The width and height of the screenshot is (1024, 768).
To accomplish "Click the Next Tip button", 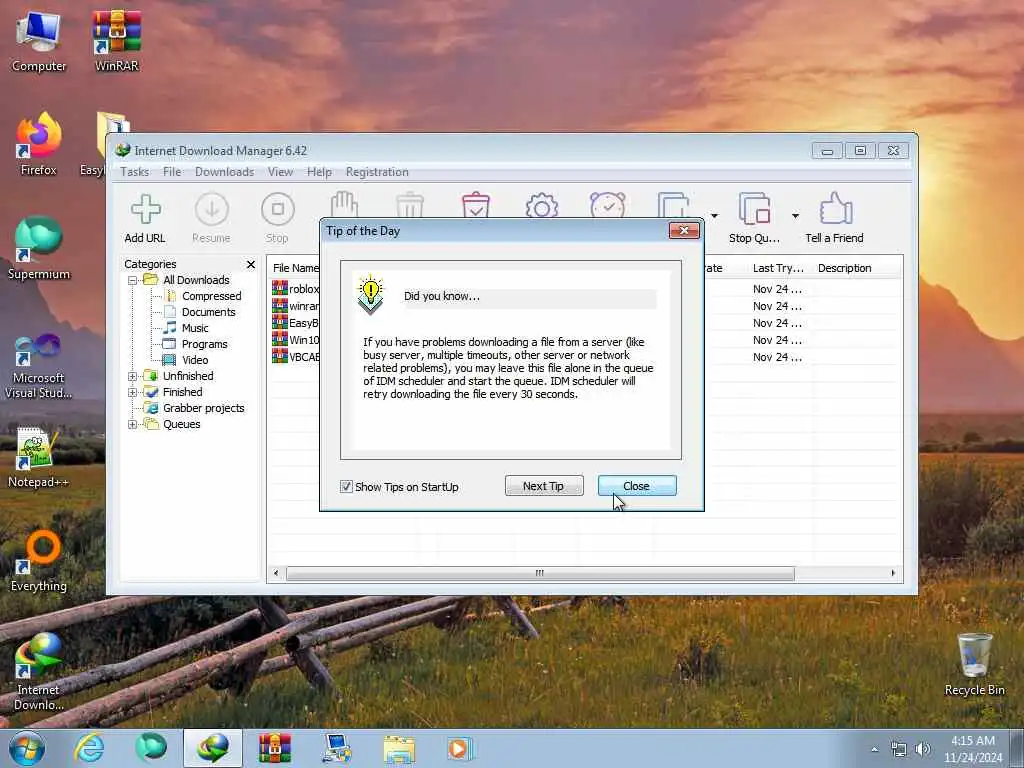I will coord(543,486).
